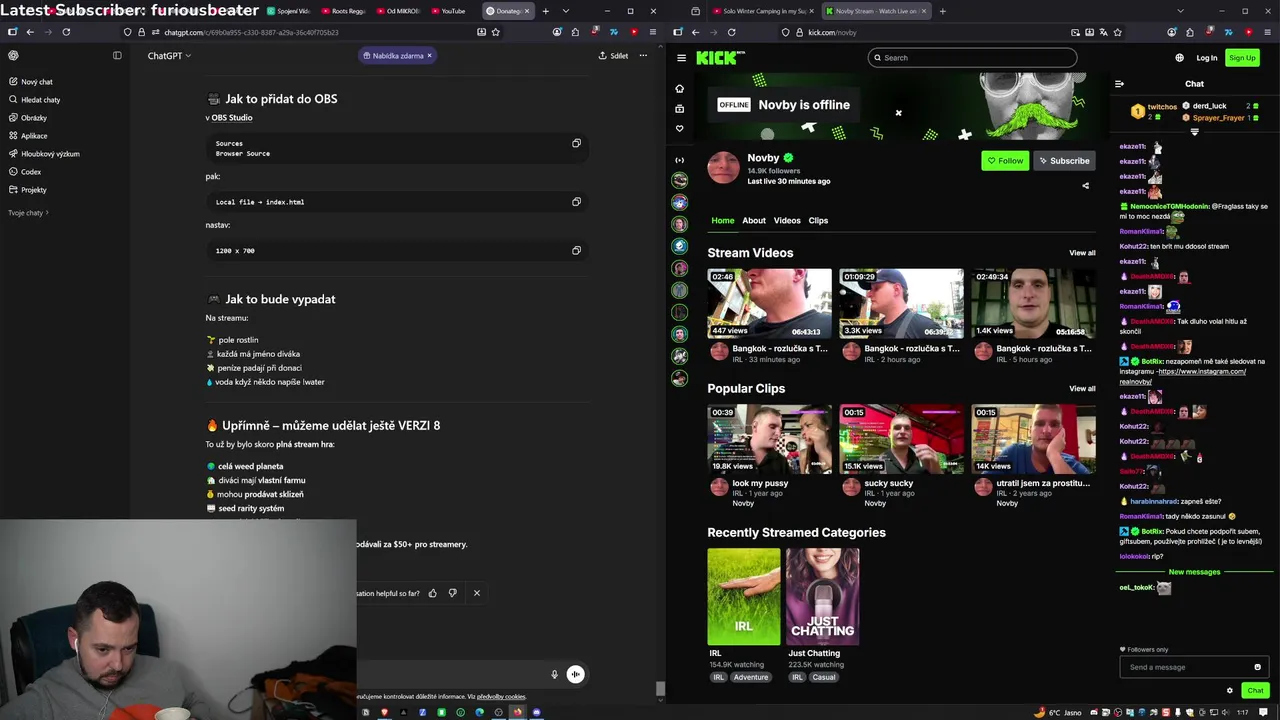Open the Clips tab on Novby channel

click(x=818, y=221)
